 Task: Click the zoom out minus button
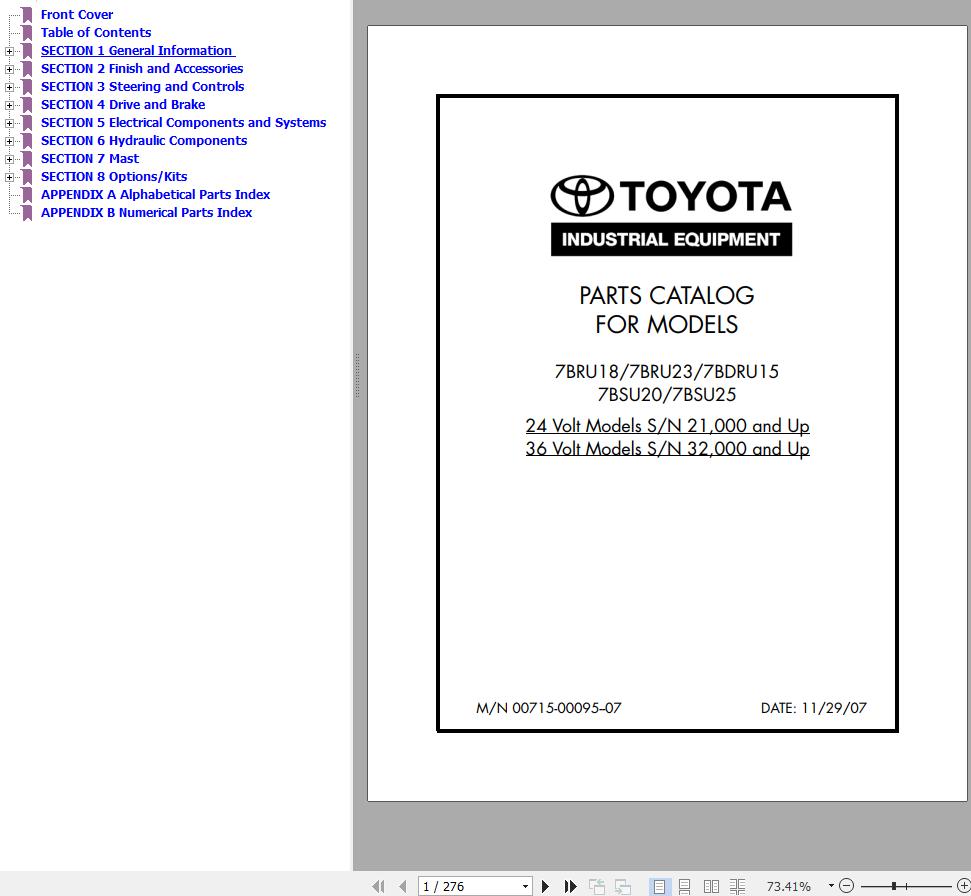pyautogui.click(x=847, y=886)
